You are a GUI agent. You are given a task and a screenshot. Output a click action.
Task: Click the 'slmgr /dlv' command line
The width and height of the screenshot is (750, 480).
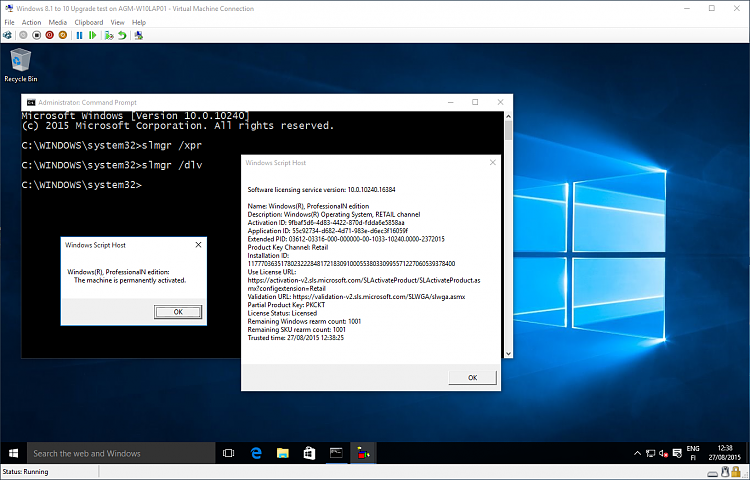point(112,165)
